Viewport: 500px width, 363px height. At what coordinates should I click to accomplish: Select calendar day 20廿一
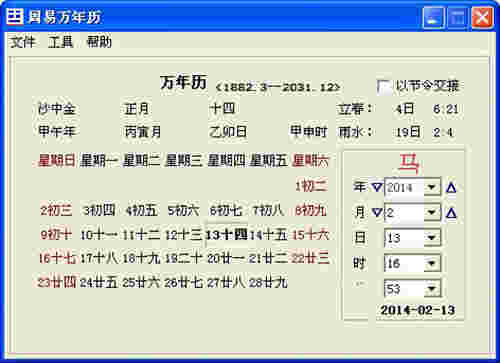pyautogui.click(x=226, y=258)
